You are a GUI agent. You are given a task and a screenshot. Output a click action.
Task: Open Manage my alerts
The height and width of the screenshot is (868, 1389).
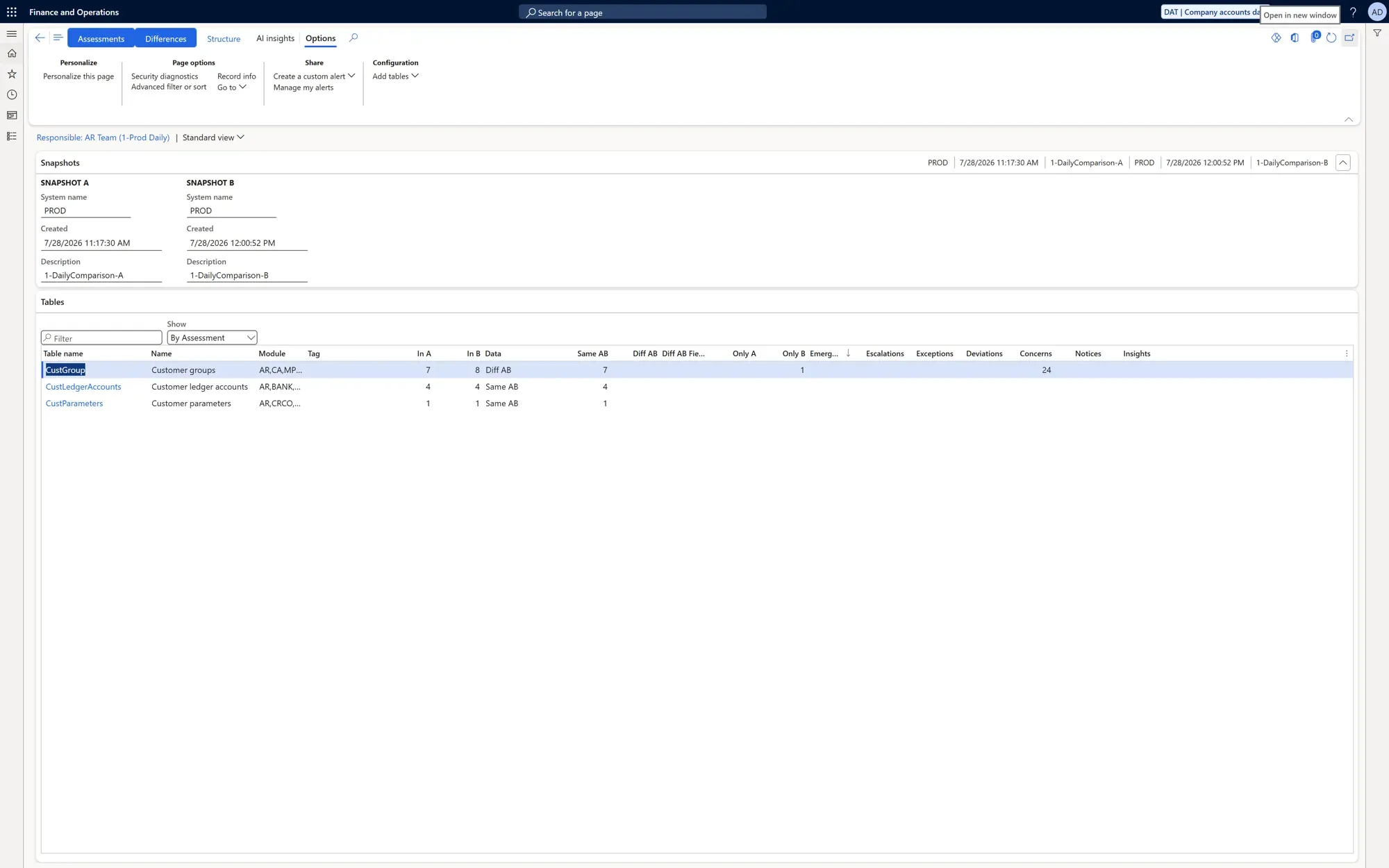pyautogui.click(x=303, y=87)
